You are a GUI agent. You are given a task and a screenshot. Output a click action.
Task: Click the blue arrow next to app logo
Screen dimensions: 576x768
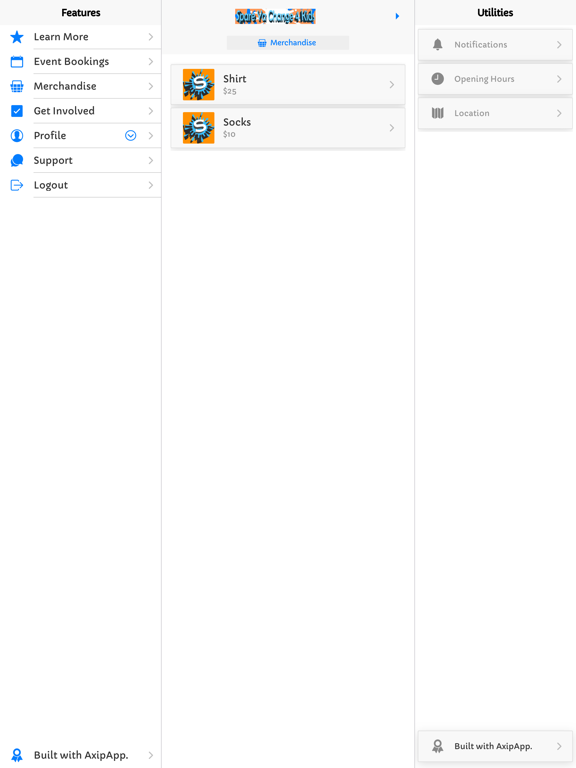tap(397, 16)
